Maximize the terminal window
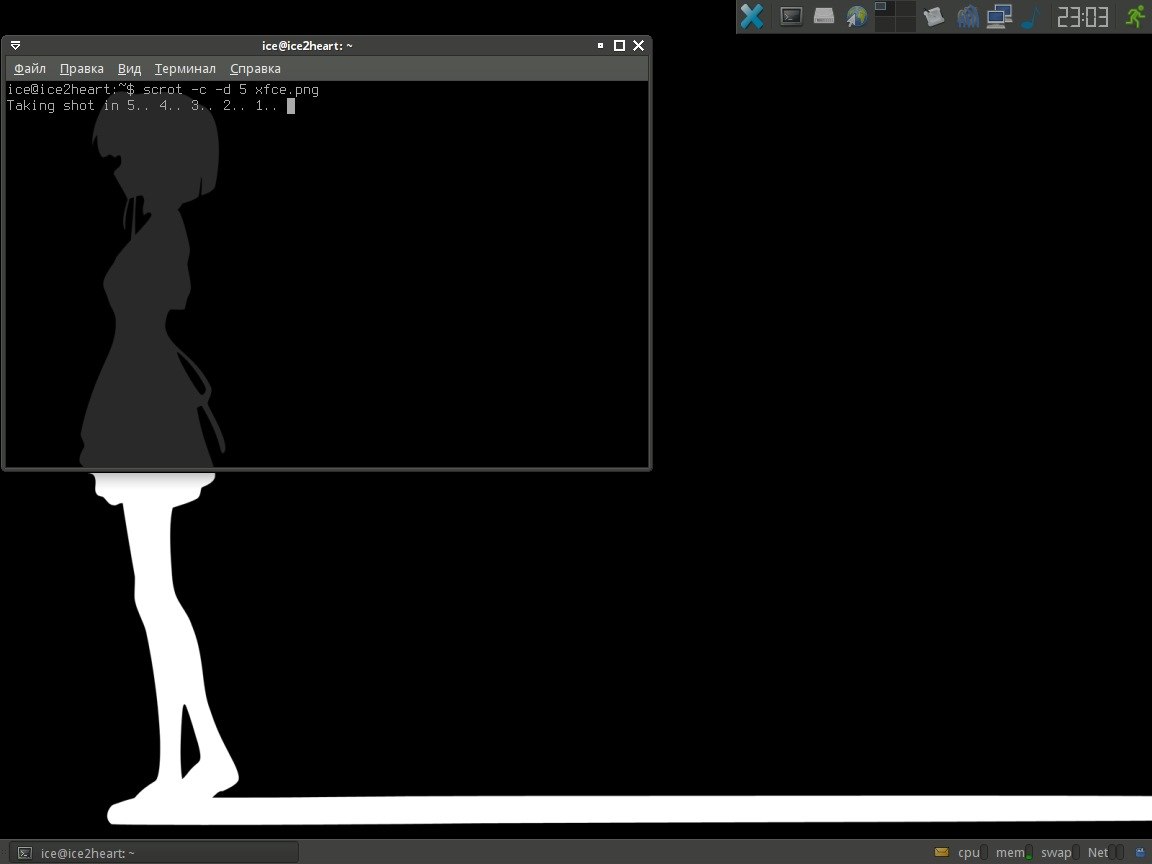The height and width of the screenshot is (864, 1152). (x=619, y=46)
